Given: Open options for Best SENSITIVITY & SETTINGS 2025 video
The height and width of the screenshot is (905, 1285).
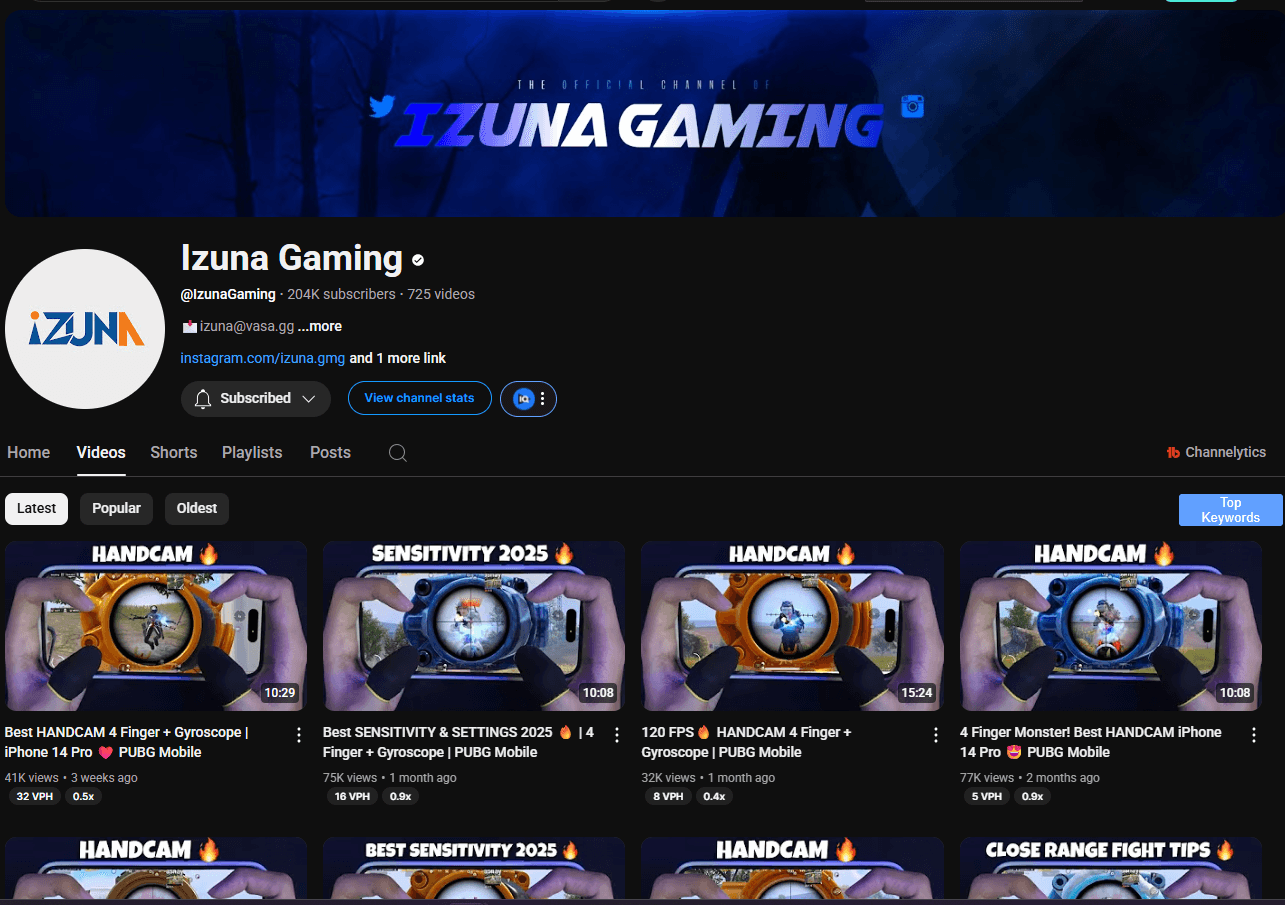Looking at the screenshot, I should 617,735.
